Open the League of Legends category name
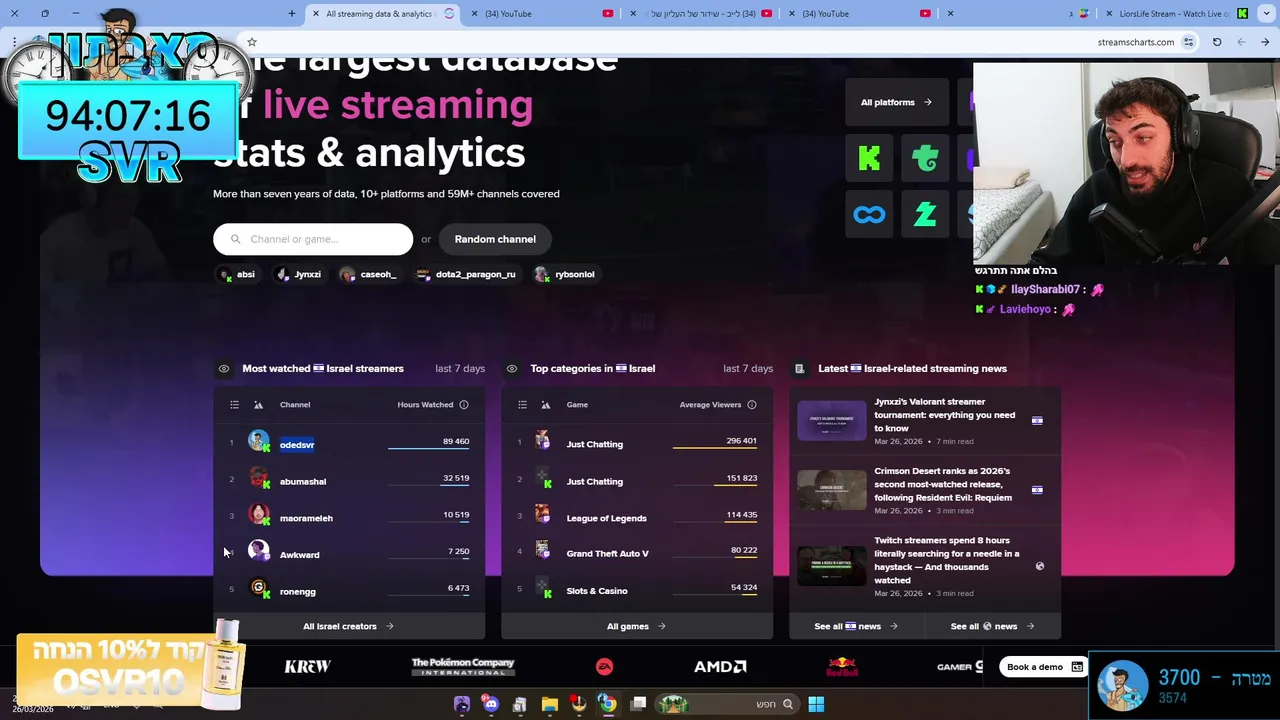1280x720 pixels. pos(606,518)
